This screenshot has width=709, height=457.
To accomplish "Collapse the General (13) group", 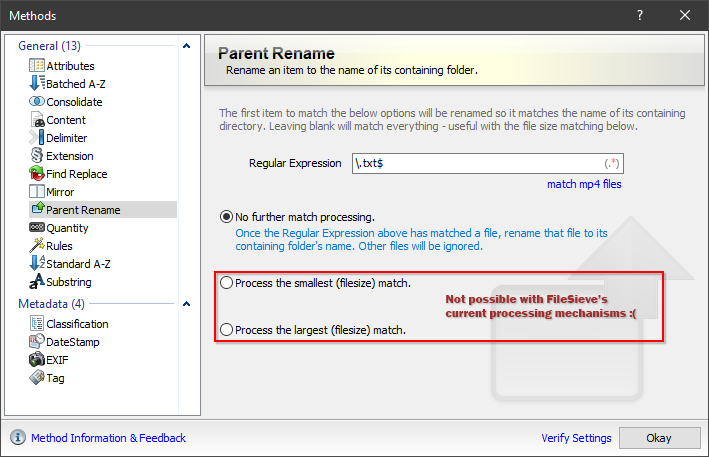I will pos(185,45).
